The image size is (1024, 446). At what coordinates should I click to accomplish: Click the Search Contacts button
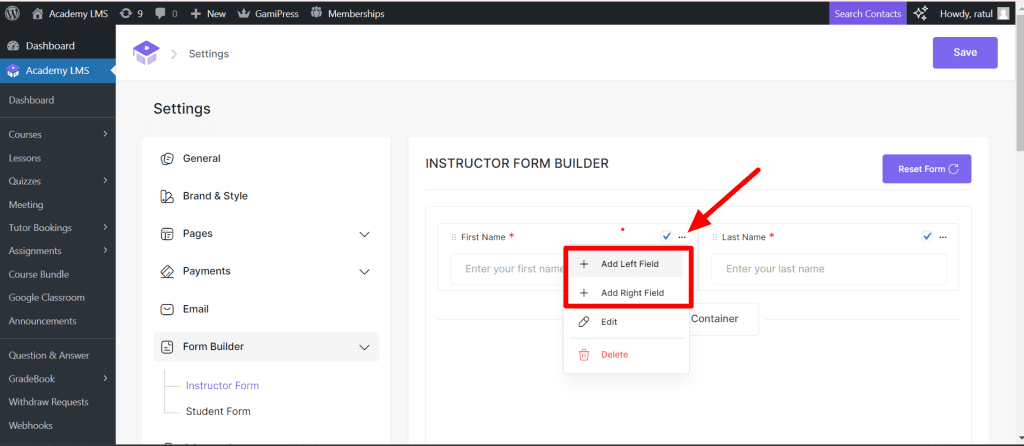pos(867,13)
